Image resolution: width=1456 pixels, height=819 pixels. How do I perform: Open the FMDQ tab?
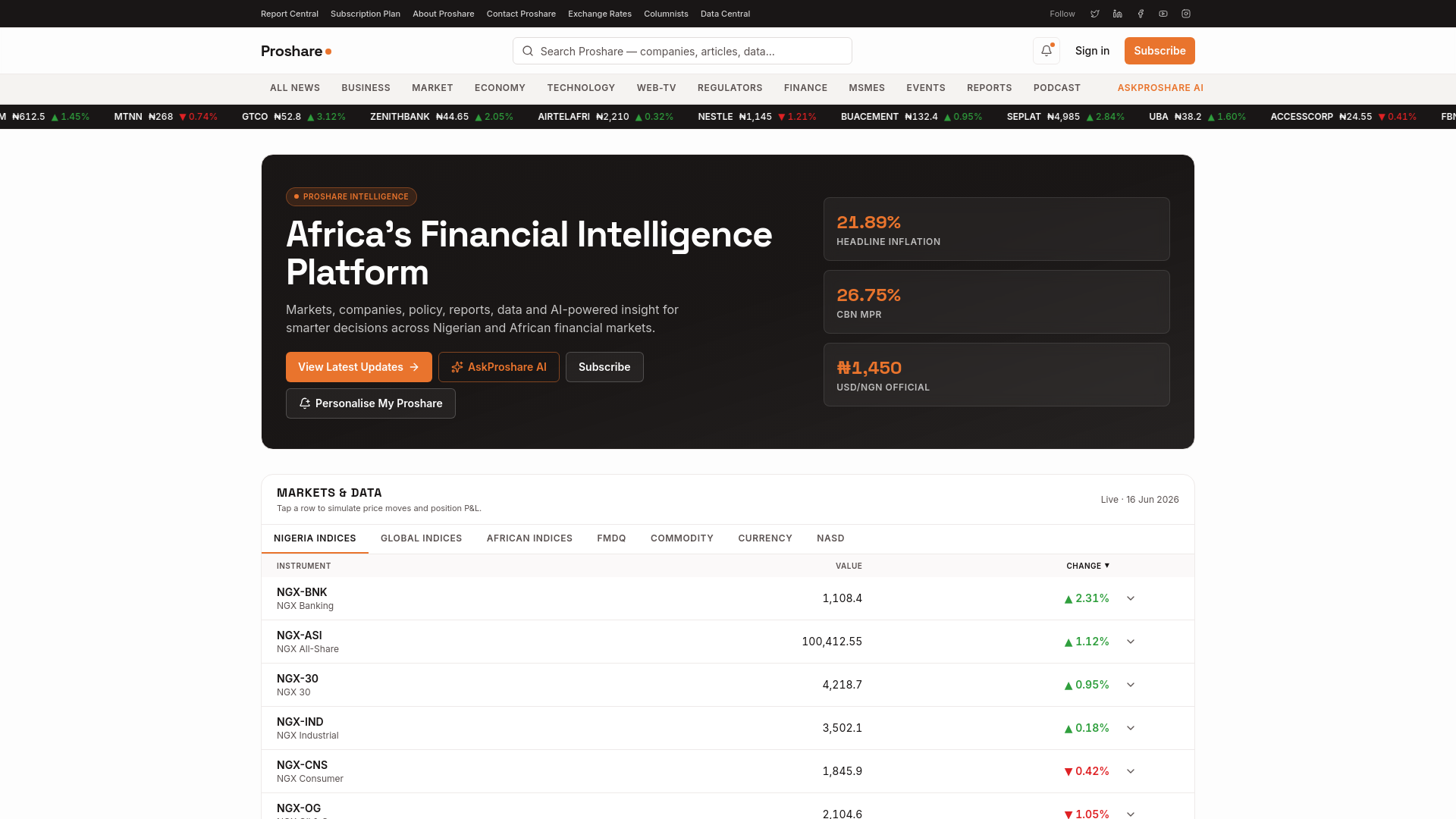point(611,538)
